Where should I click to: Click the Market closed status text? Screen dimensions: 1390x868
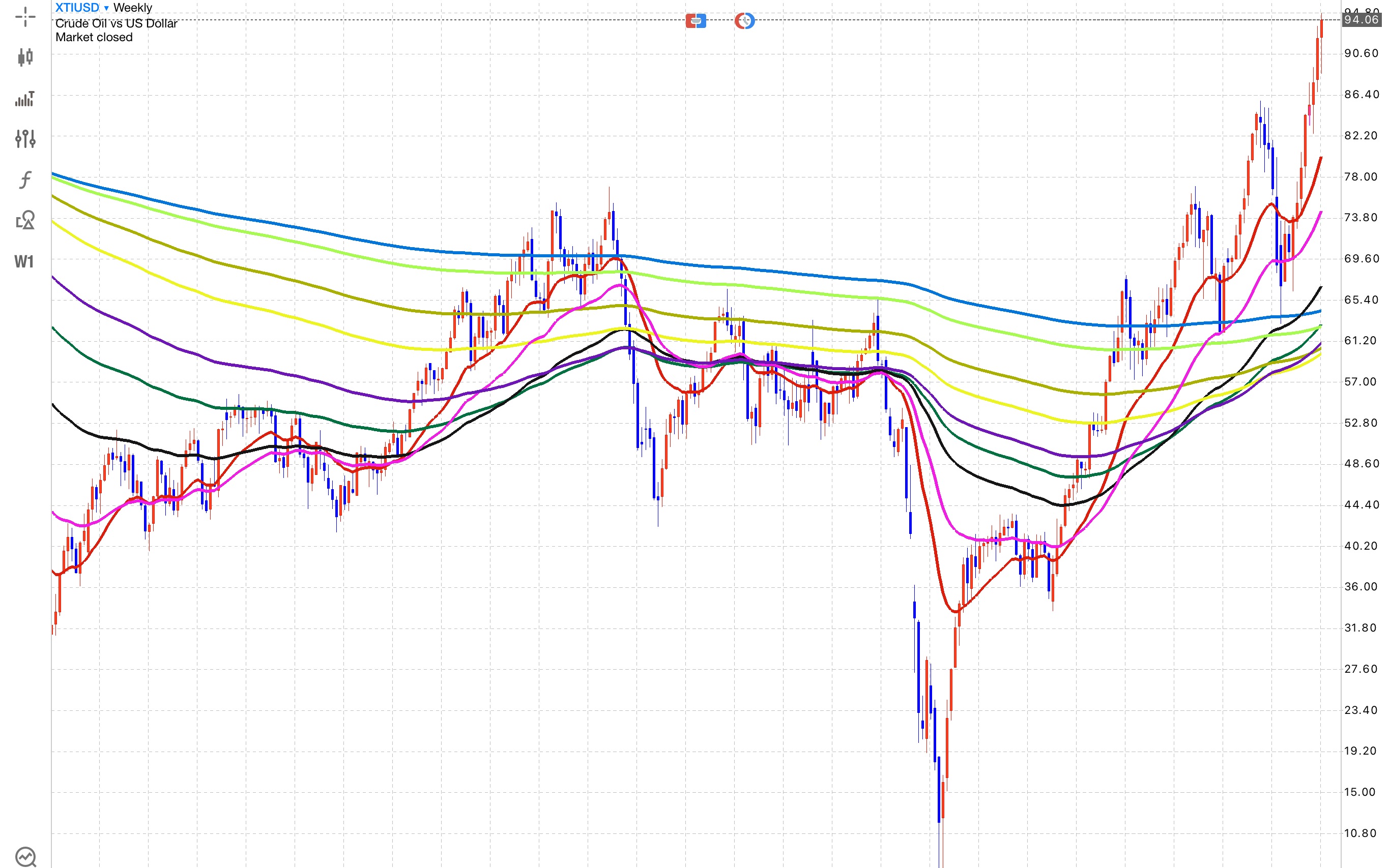tap(94, 37)
